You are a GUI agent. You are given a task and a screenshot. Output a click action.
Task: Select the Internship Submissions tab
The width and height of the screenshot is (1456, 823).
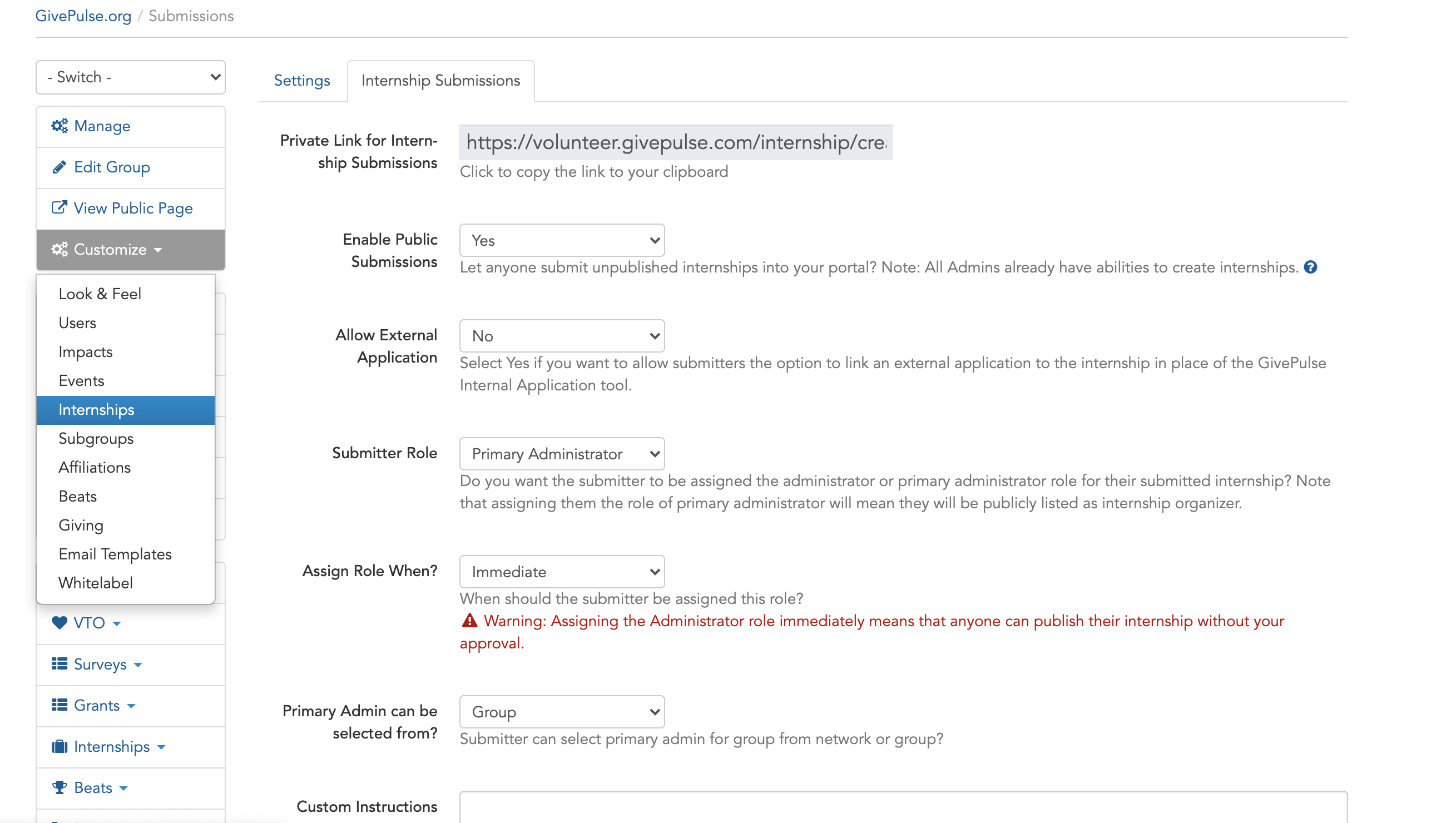[x=441, y=80]
